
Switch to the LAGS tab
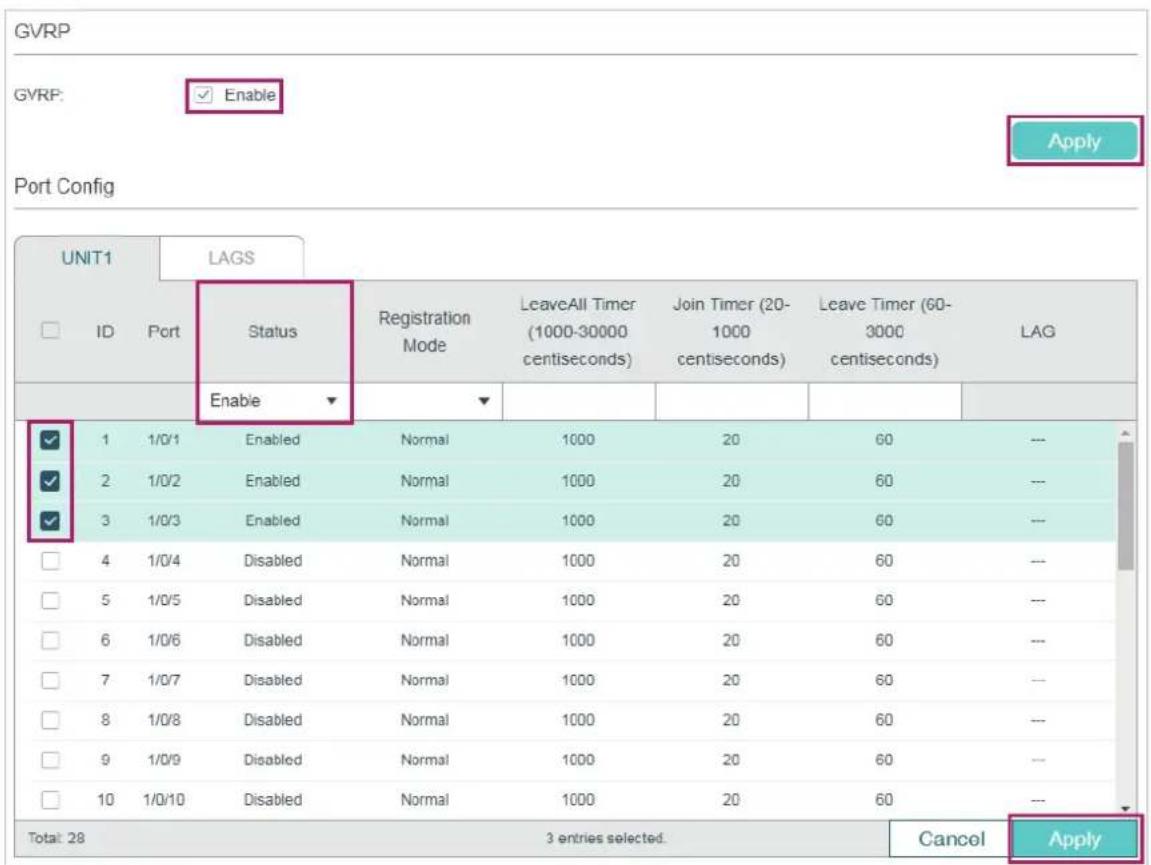point(231,258)
